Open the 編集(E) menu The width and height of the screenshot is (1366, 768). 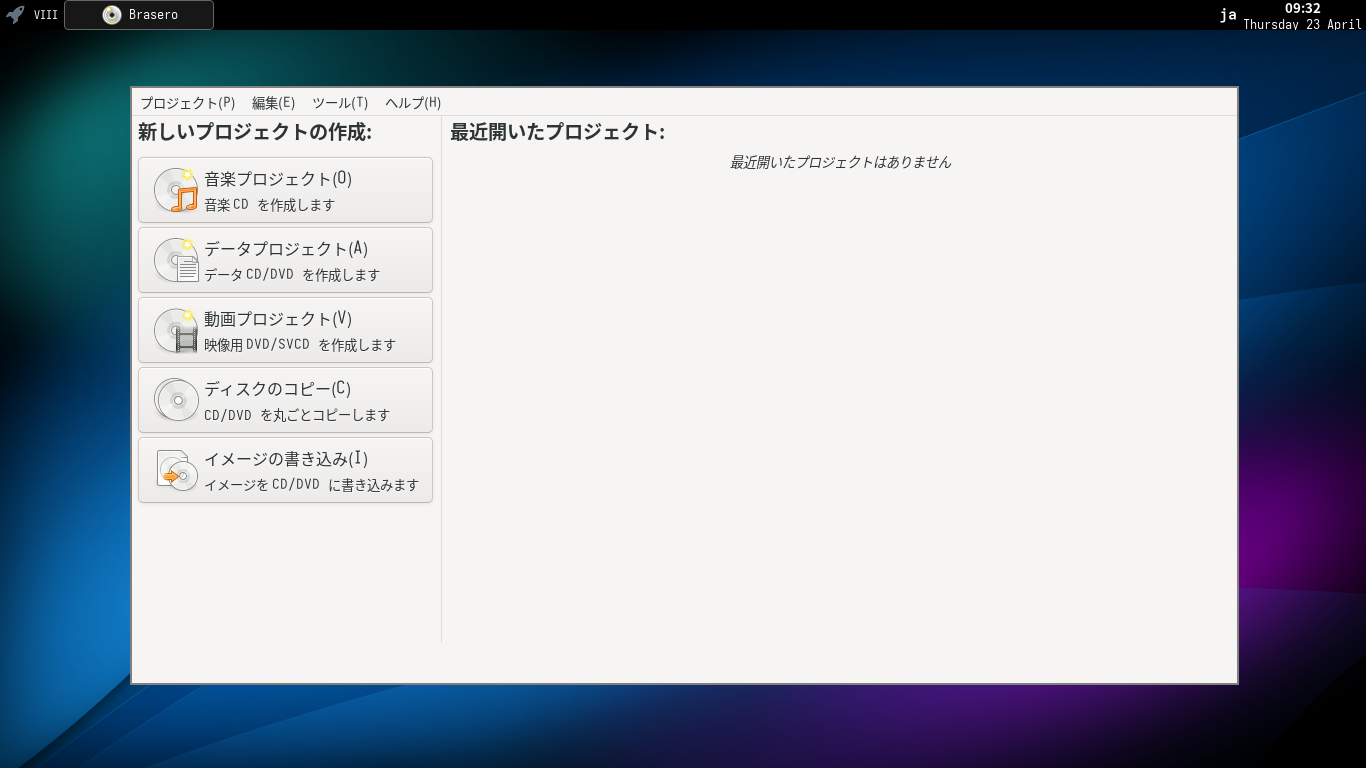pyautogui.click(x=273, y=103)
